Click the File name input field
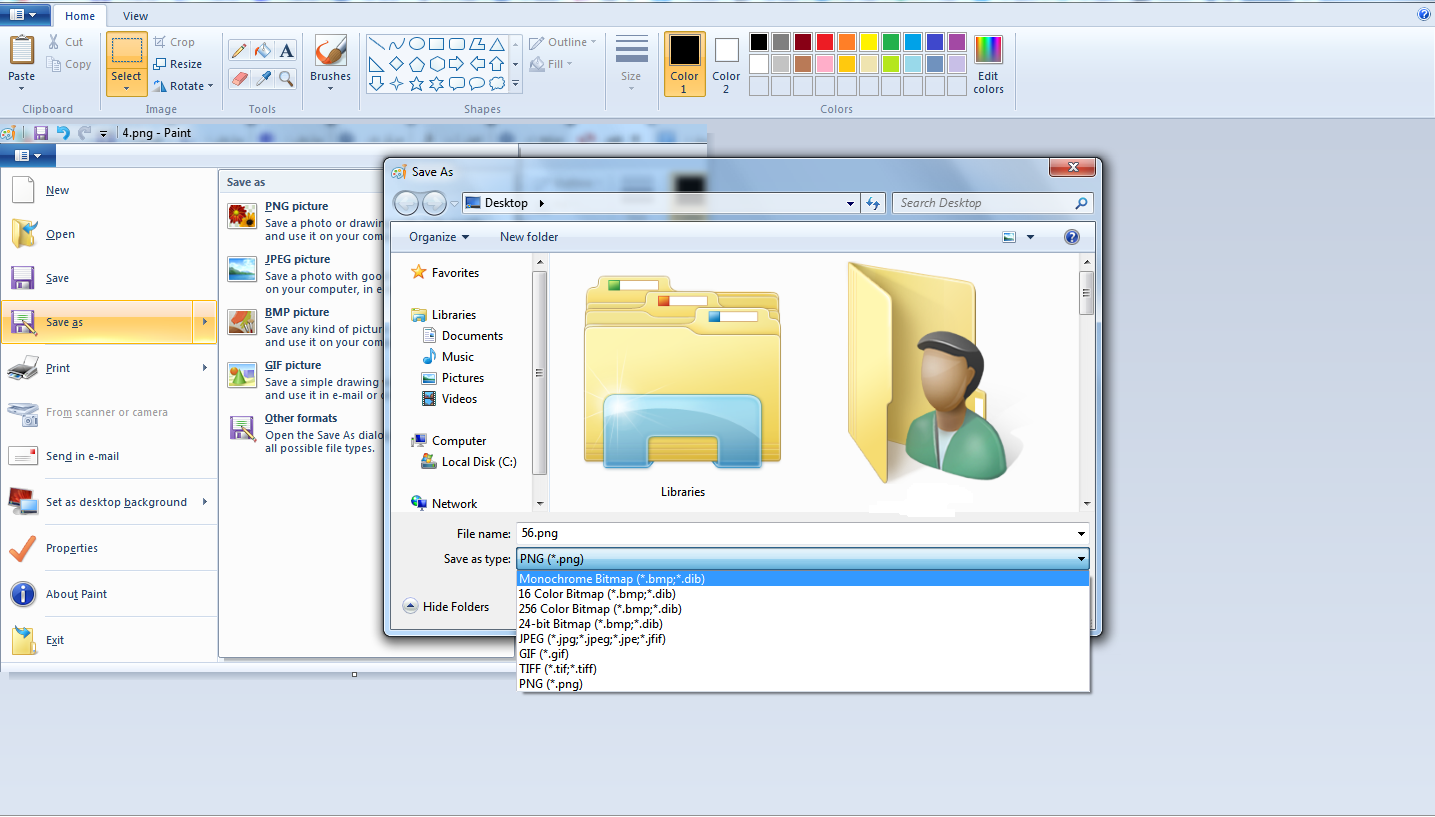Screen dimensions: 1435x817 (802, 534)
